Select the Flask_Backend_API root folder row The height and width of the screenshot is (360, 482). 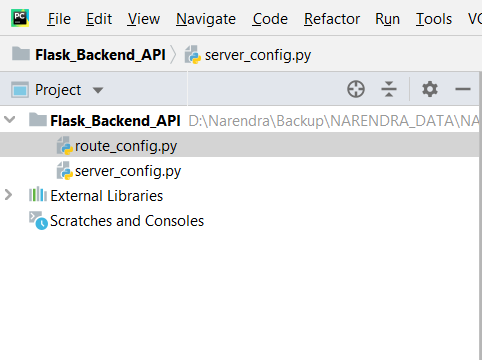[240, 120]
